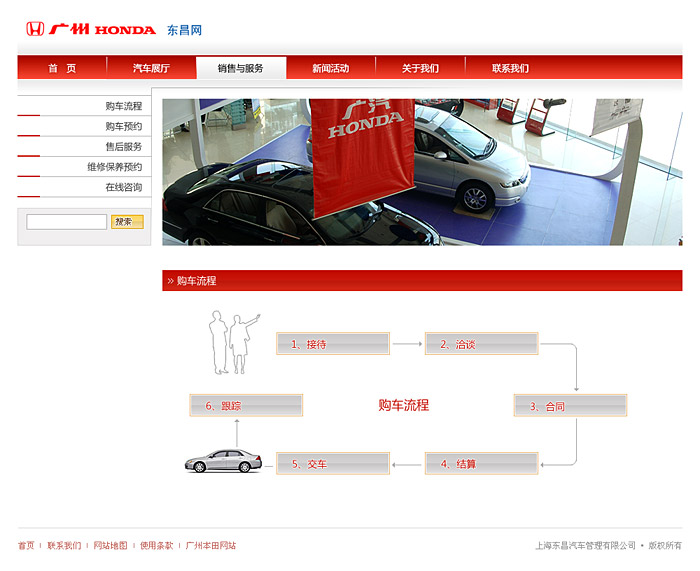Click the red 购车流程 section header
The width and height of the screenshot is (700, 571).
coord(422,280)
